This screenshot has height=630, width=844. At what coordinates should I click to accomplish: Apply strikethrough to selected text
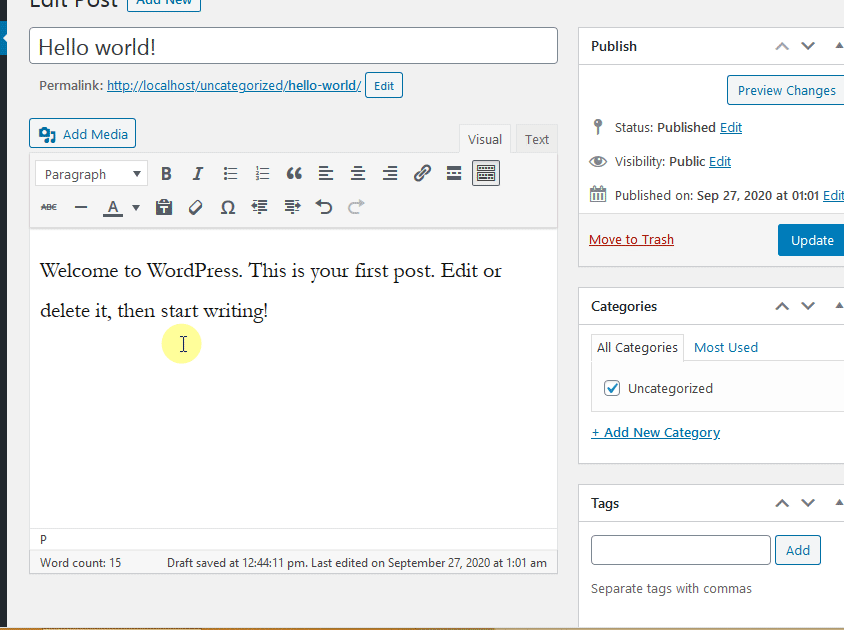(x=48, y=207)
